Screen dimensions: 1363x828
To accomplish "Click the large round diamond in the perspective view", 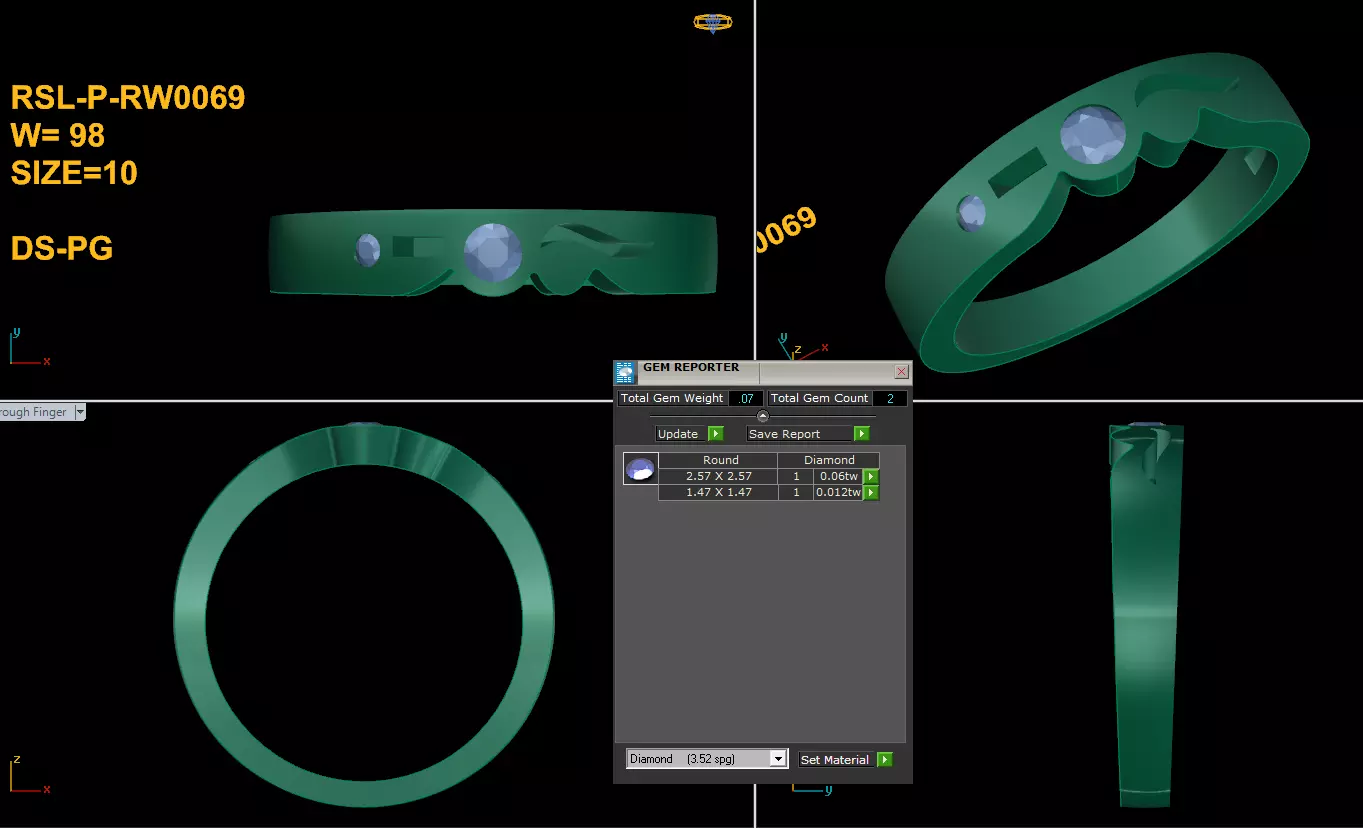I will (1093, 135).
